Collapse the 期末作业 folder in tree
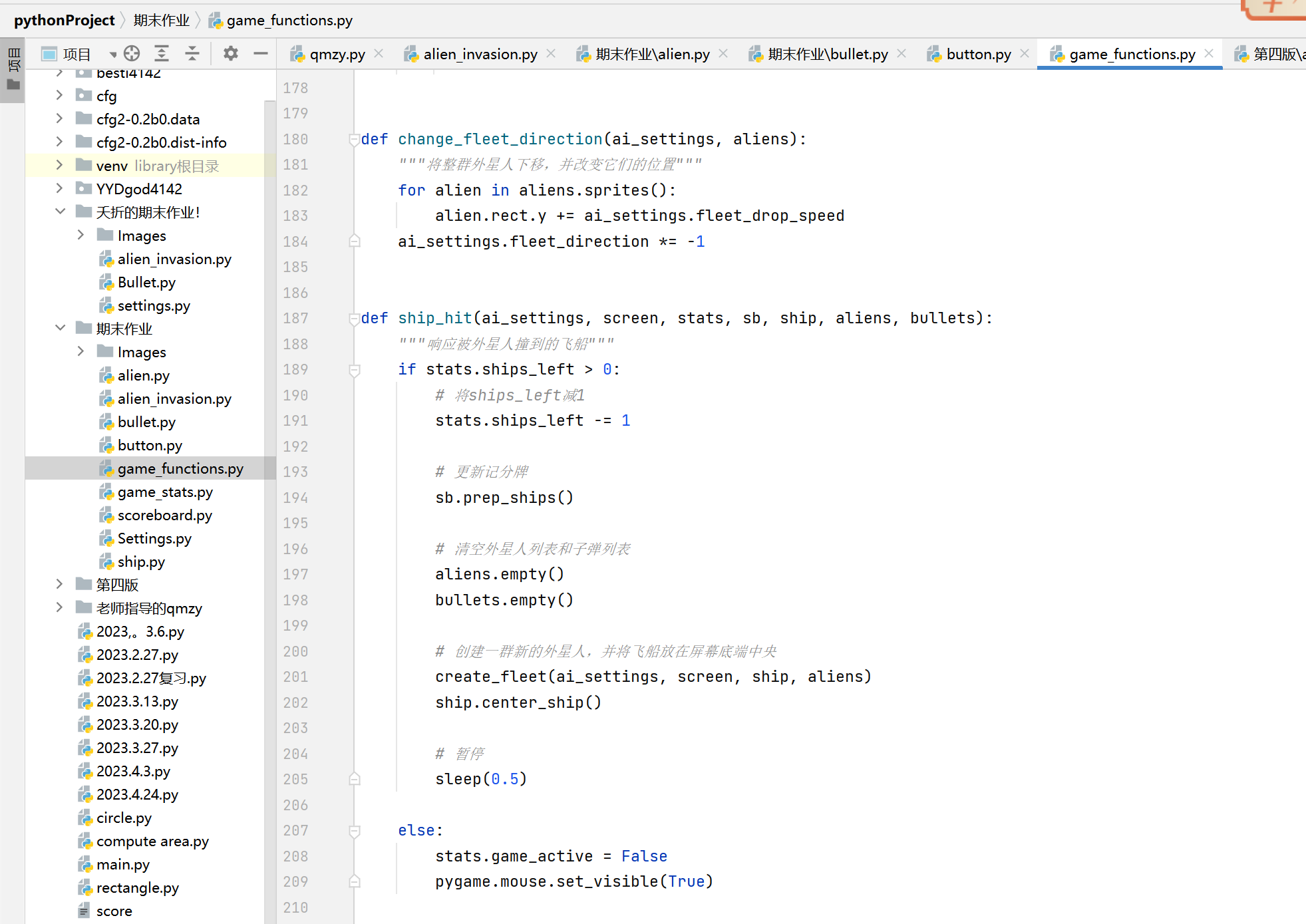The image size is (1306, 924). [59, 328]
